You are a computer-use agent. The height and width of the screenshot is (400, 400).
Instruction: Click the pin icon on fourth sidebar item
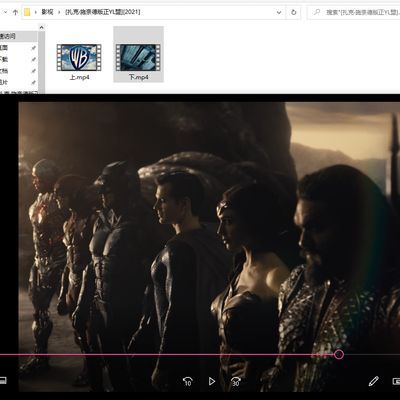pos(33,82)
